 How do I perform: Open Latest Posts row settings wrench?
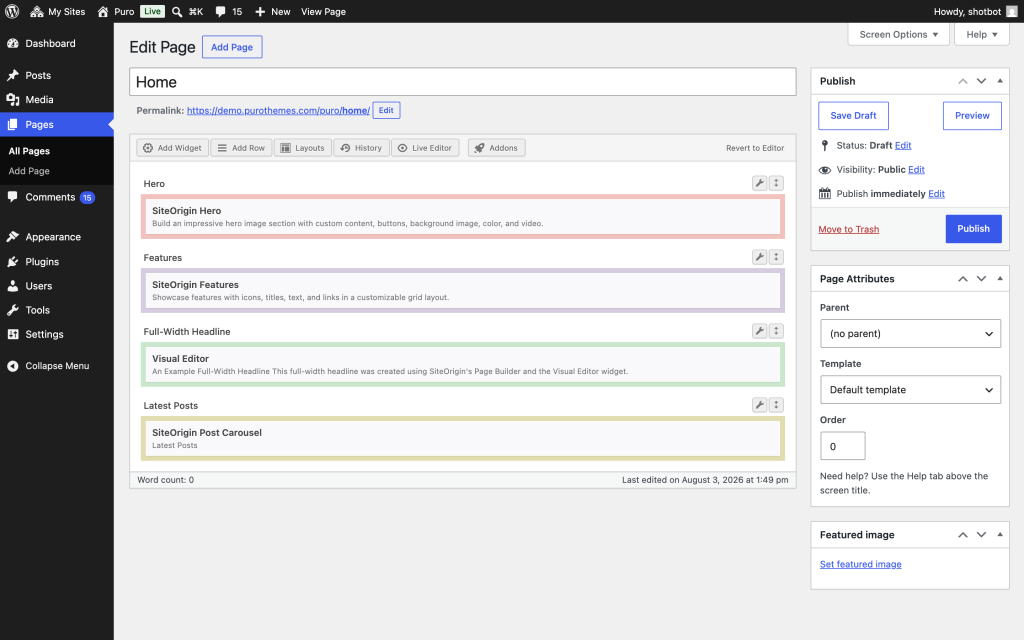coord(760,405)
